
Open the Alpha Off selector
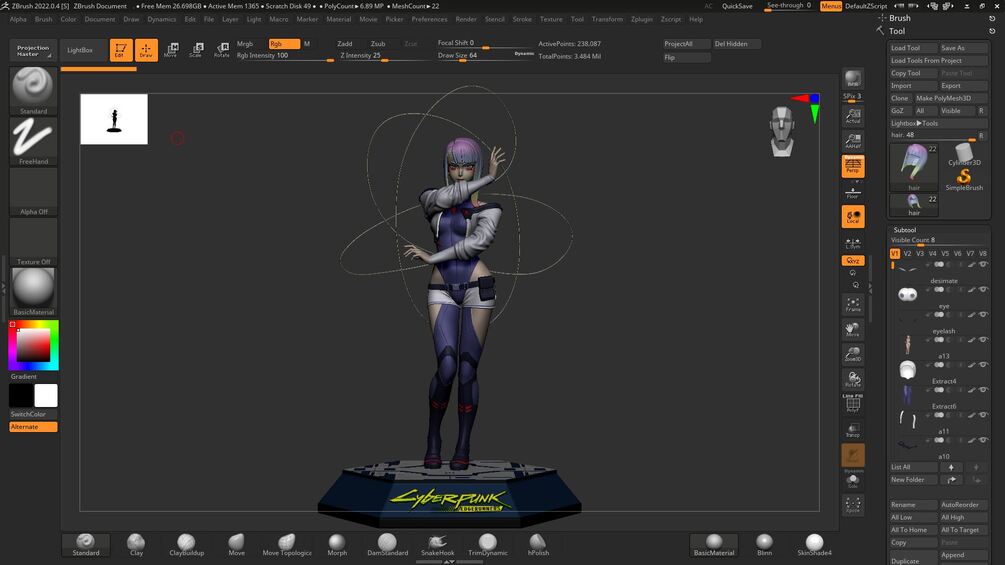[33, 192]
